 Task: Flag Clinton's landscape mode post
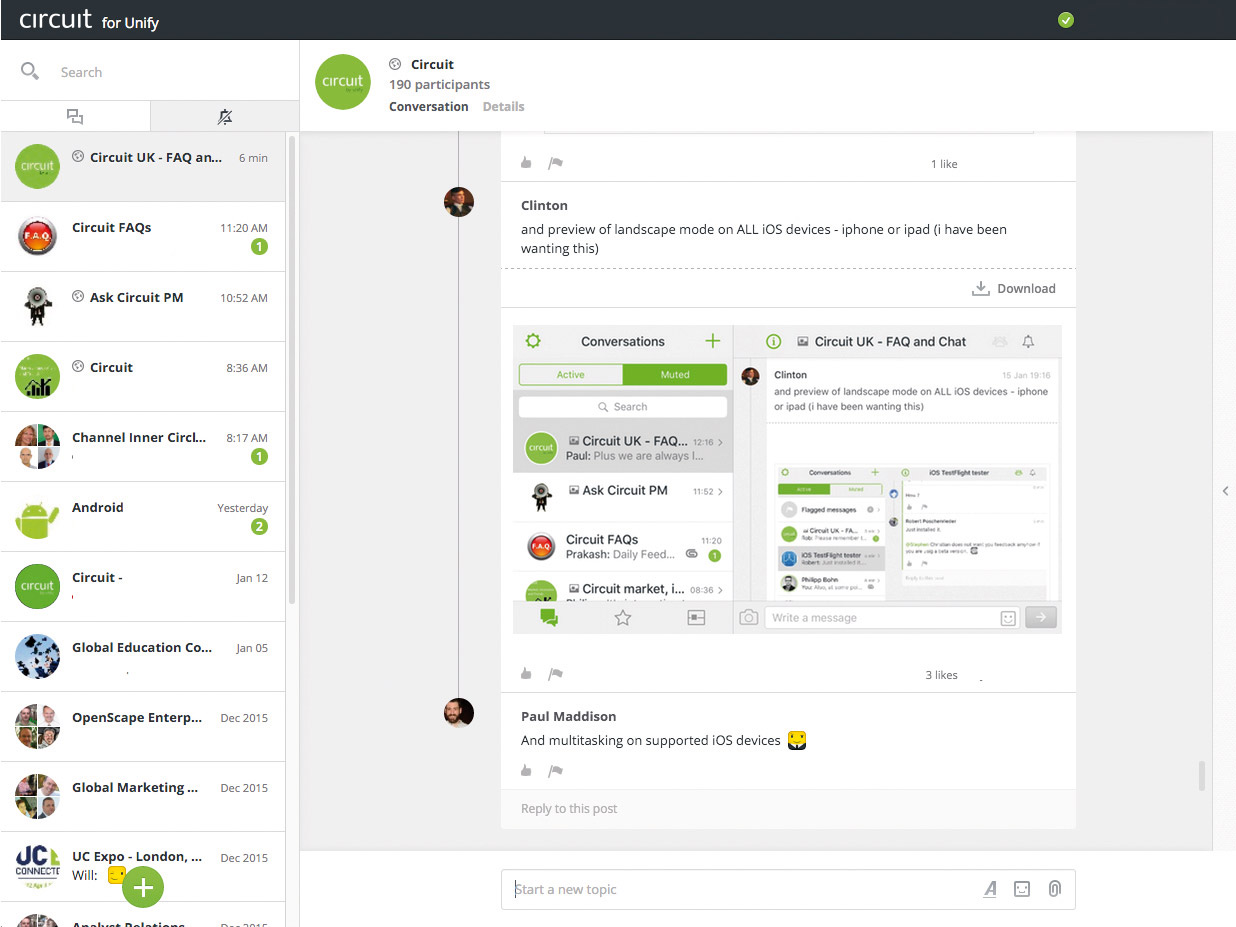pyautogui.click(x=556, y=674)
